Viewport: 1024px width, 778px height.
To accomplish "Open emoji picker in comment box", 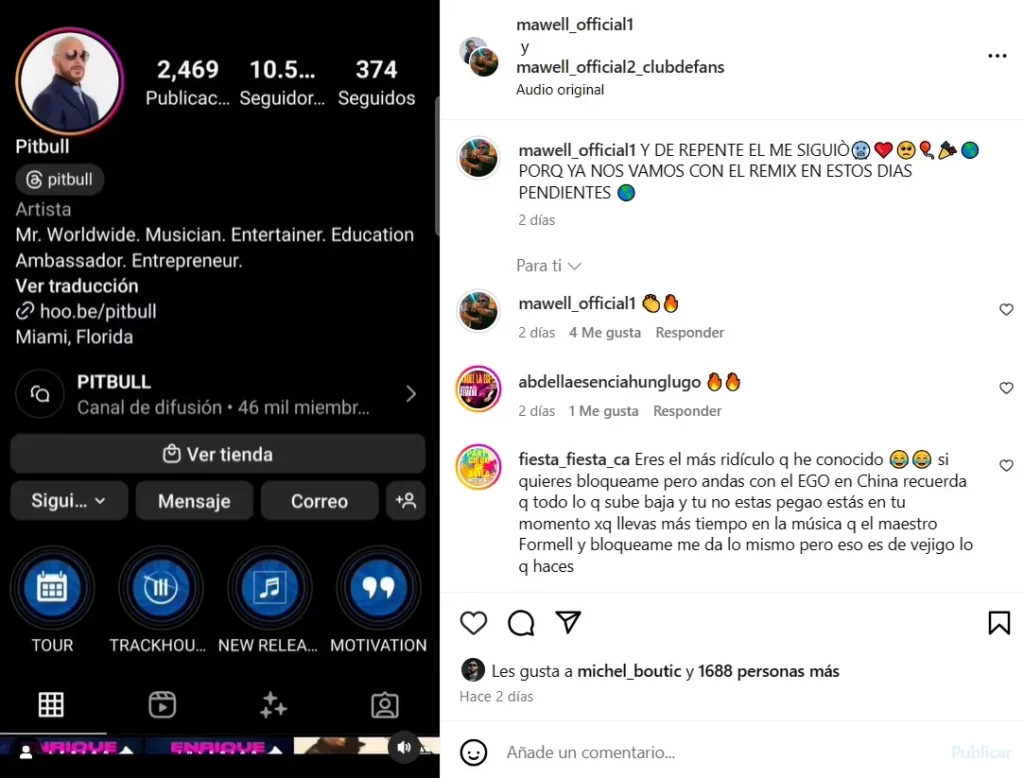I will 473,753.
